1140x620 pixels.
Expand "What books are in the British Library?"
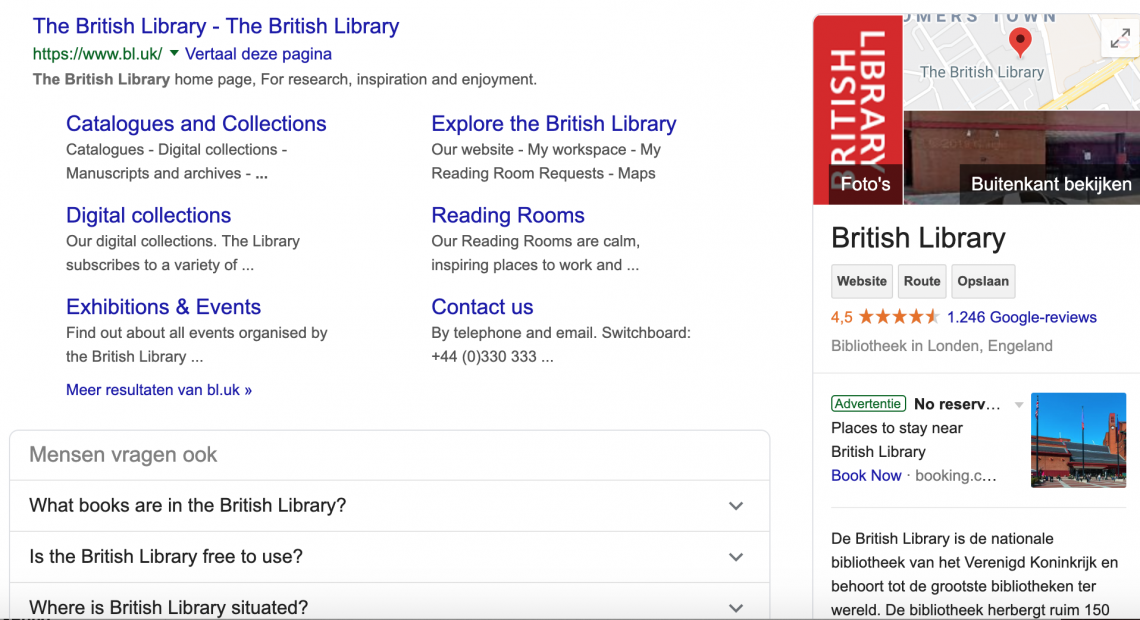pyautogui.click(x=390, y=506)
